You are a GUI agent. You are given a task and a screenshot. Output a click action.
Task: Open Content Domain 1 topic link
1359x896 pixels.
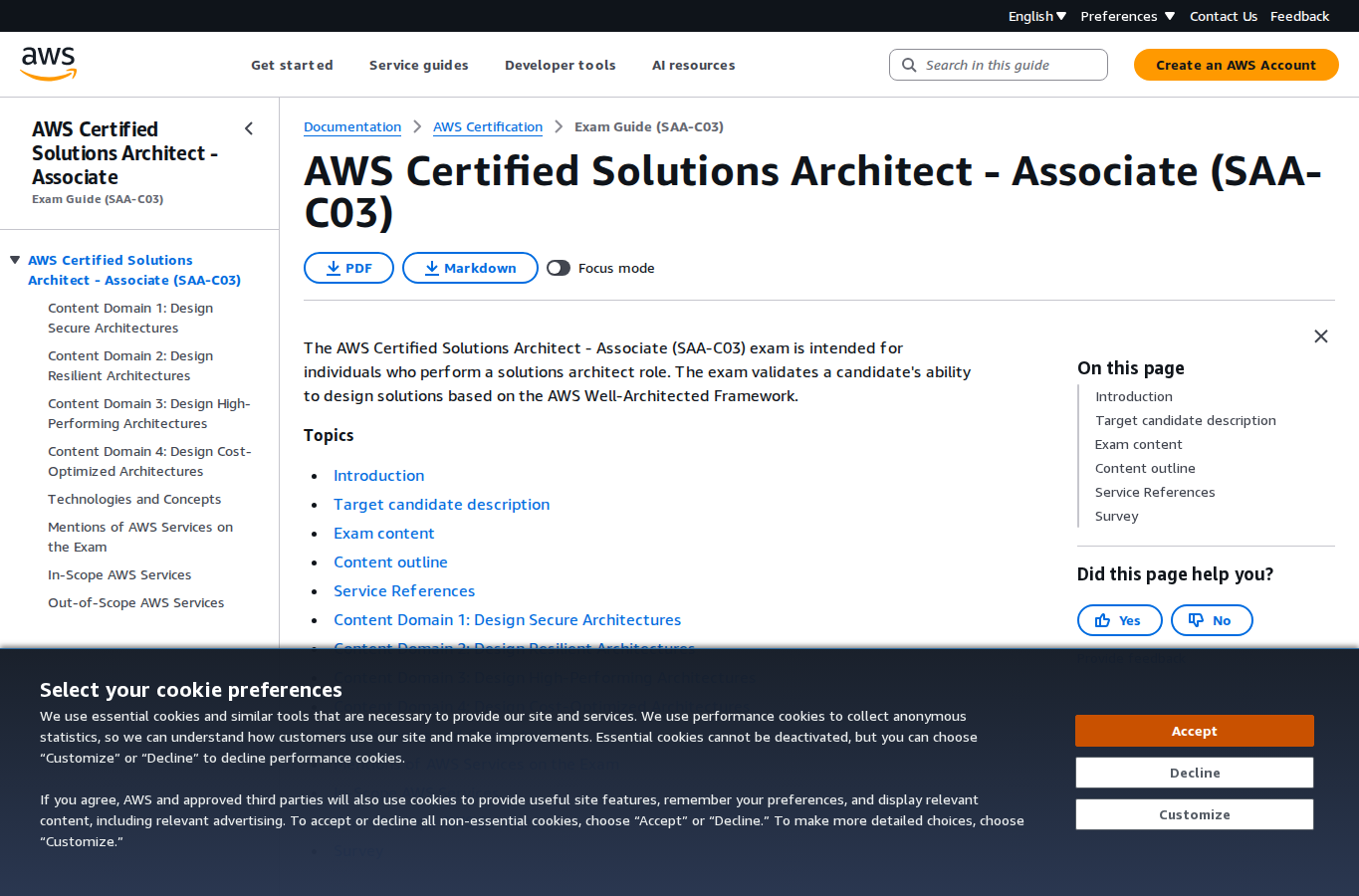click(508, 620)
